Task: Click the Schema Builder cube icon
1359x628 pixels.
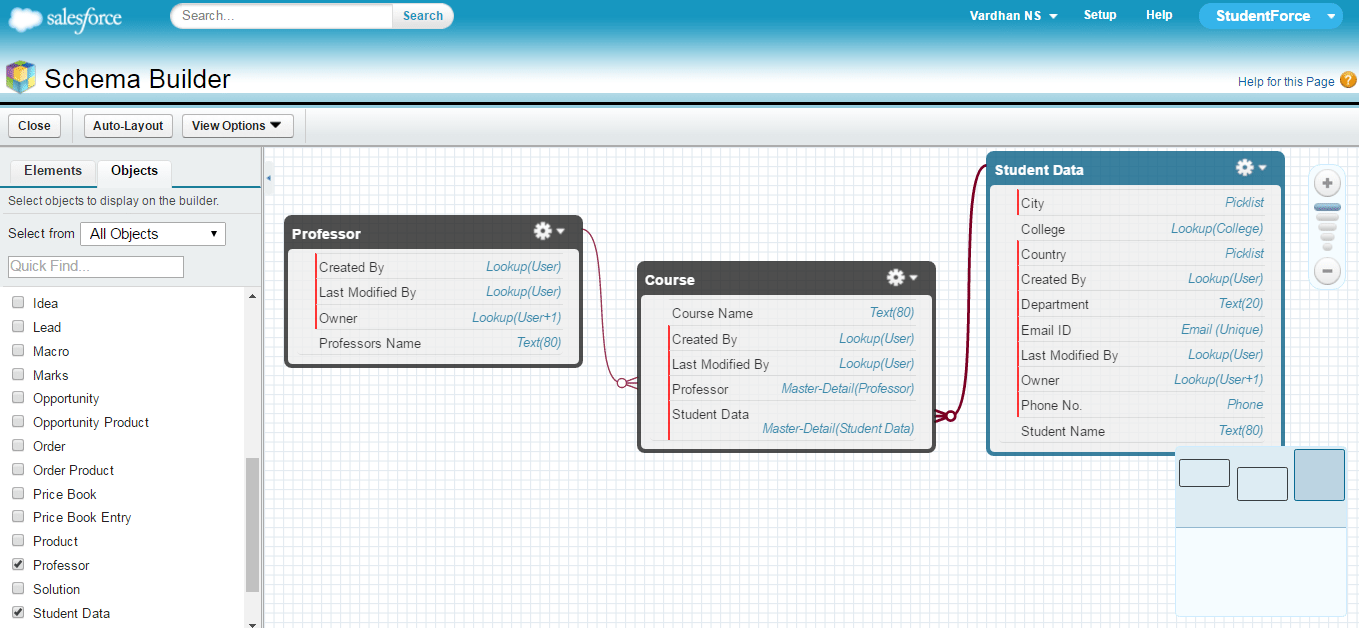Action: 21,78
